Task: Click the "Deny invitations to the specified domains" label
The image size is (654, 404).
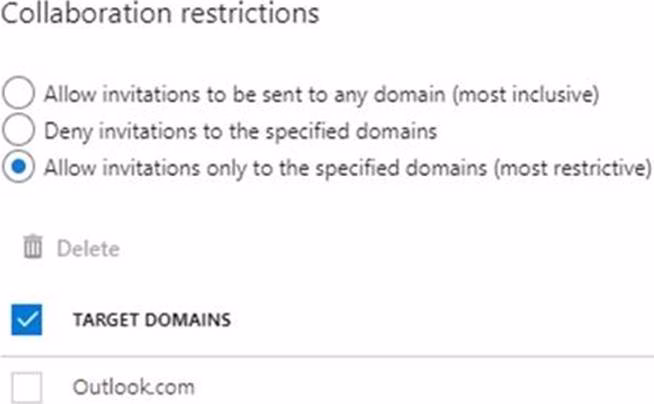Action: tap(241, 130)
